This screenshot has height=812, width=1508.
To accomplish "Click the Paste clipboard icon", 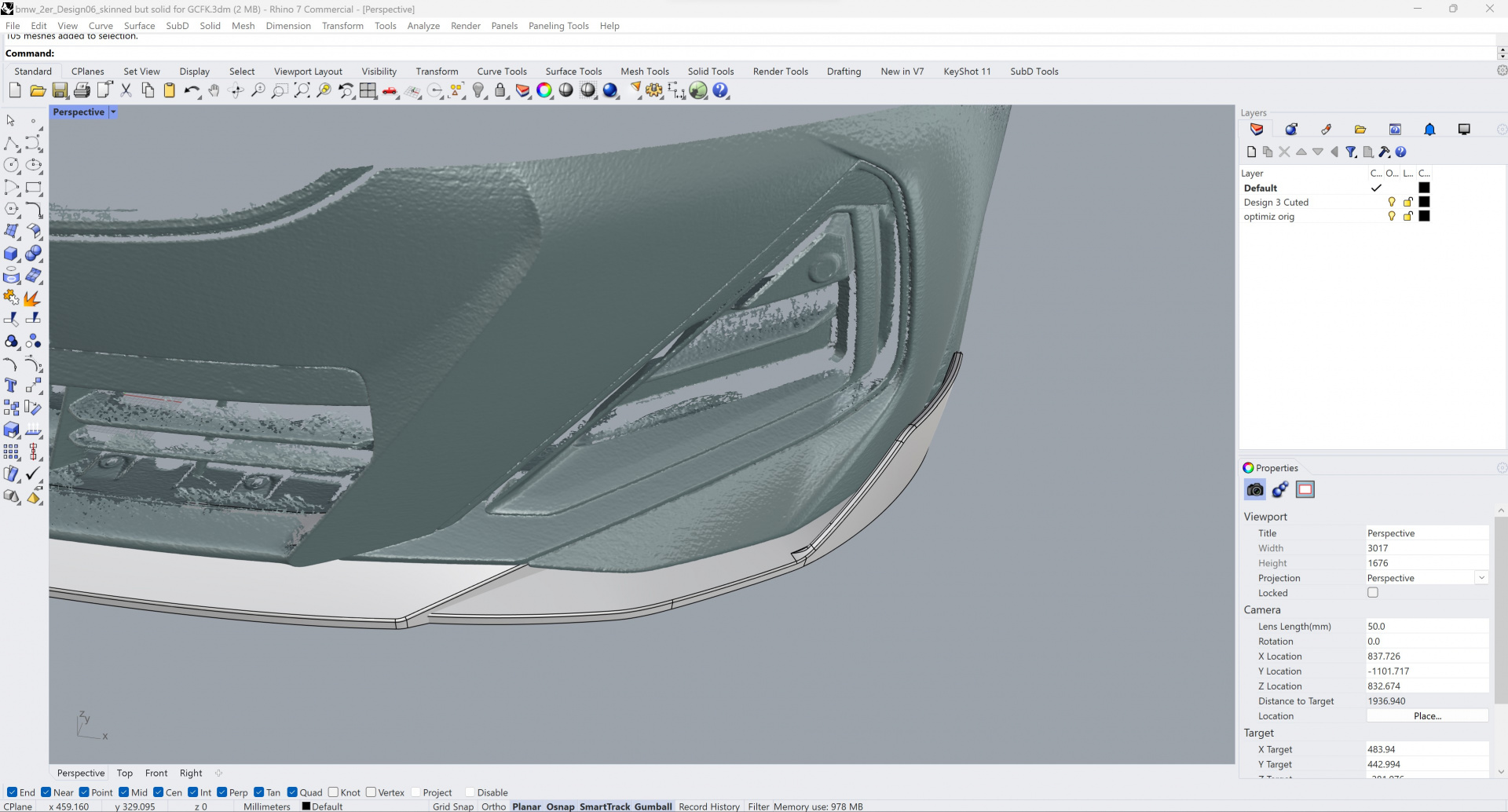I will (169, 91).
